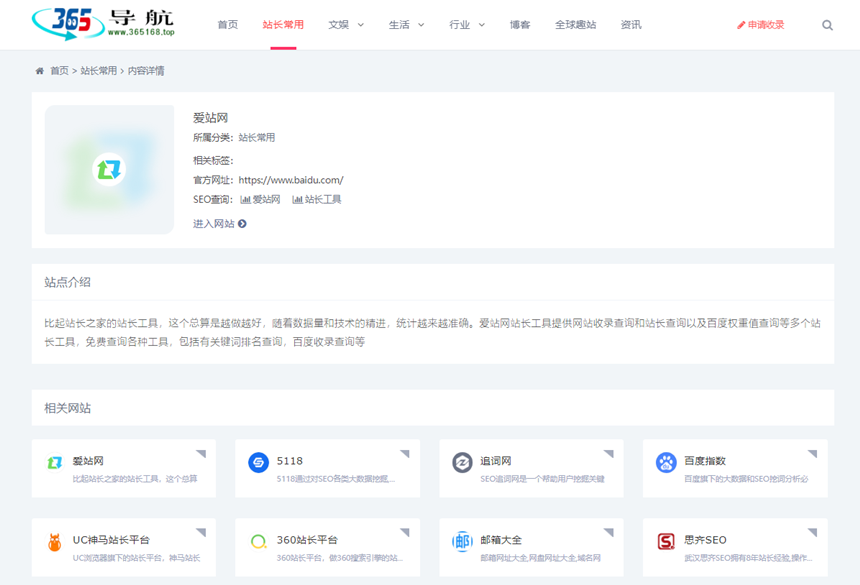Click the 追词网 card description text
860x585 pixels.
click(542, 479)
